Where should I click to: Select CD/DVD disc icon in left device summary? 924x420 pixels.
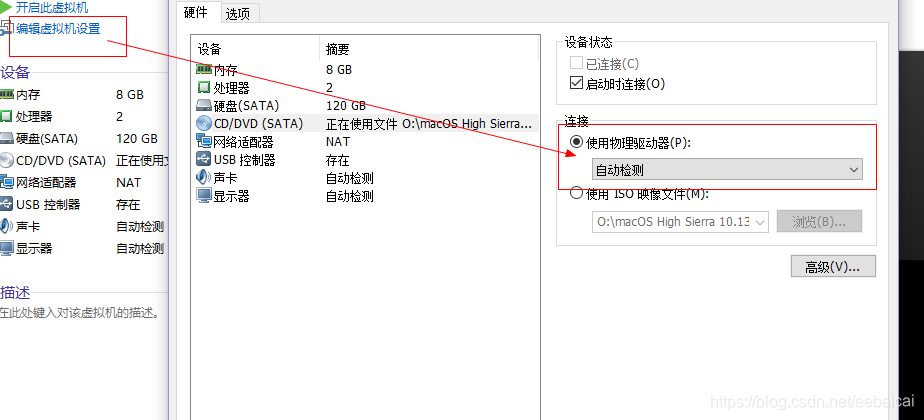coord(6,160)
